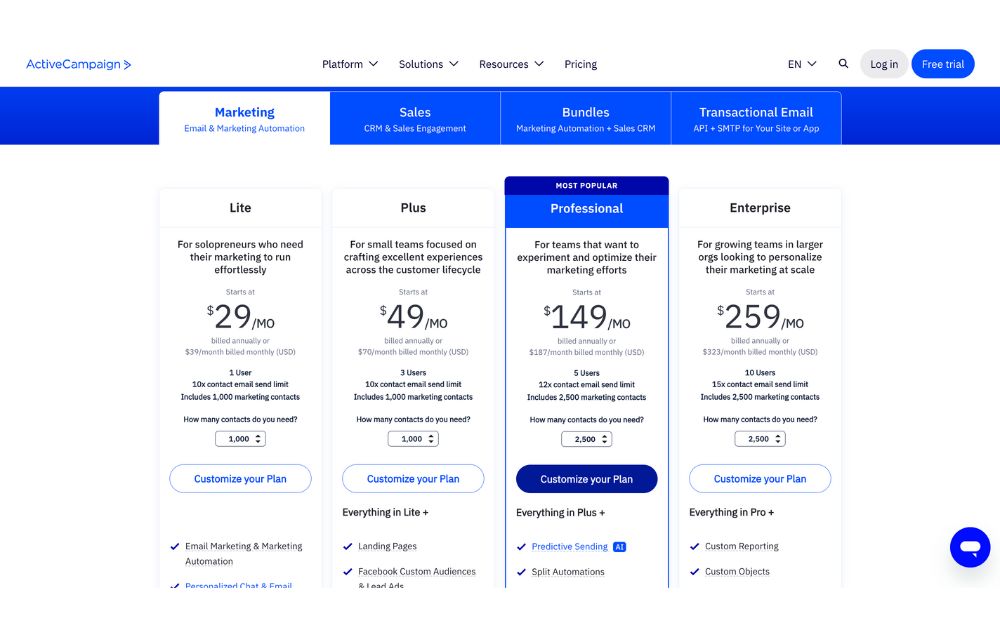Adjust Lite plan contacts stepper

[x=240, y=439]
